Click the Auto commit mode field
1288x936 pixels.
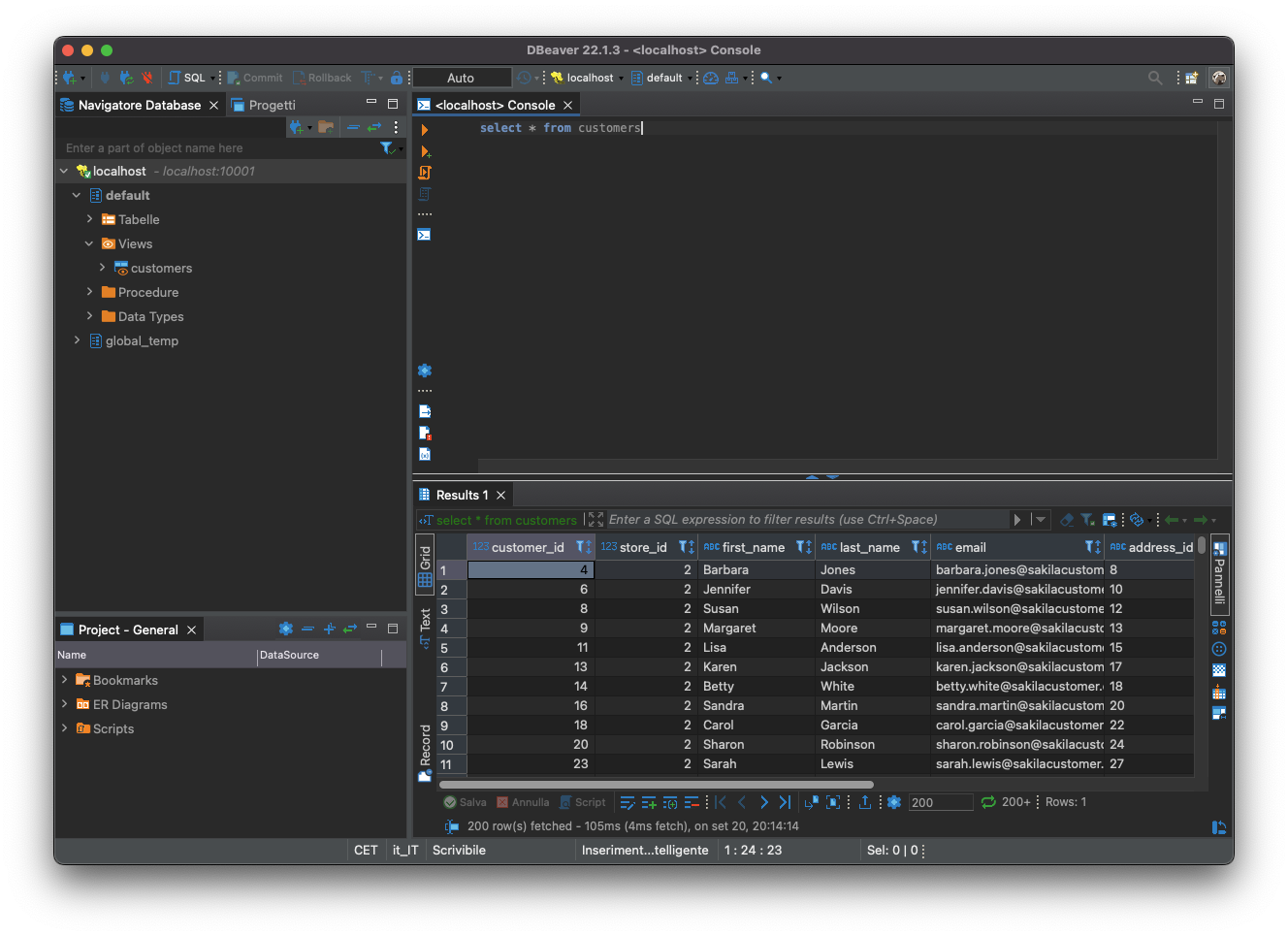pyautogui.click(x=462, y=78)
